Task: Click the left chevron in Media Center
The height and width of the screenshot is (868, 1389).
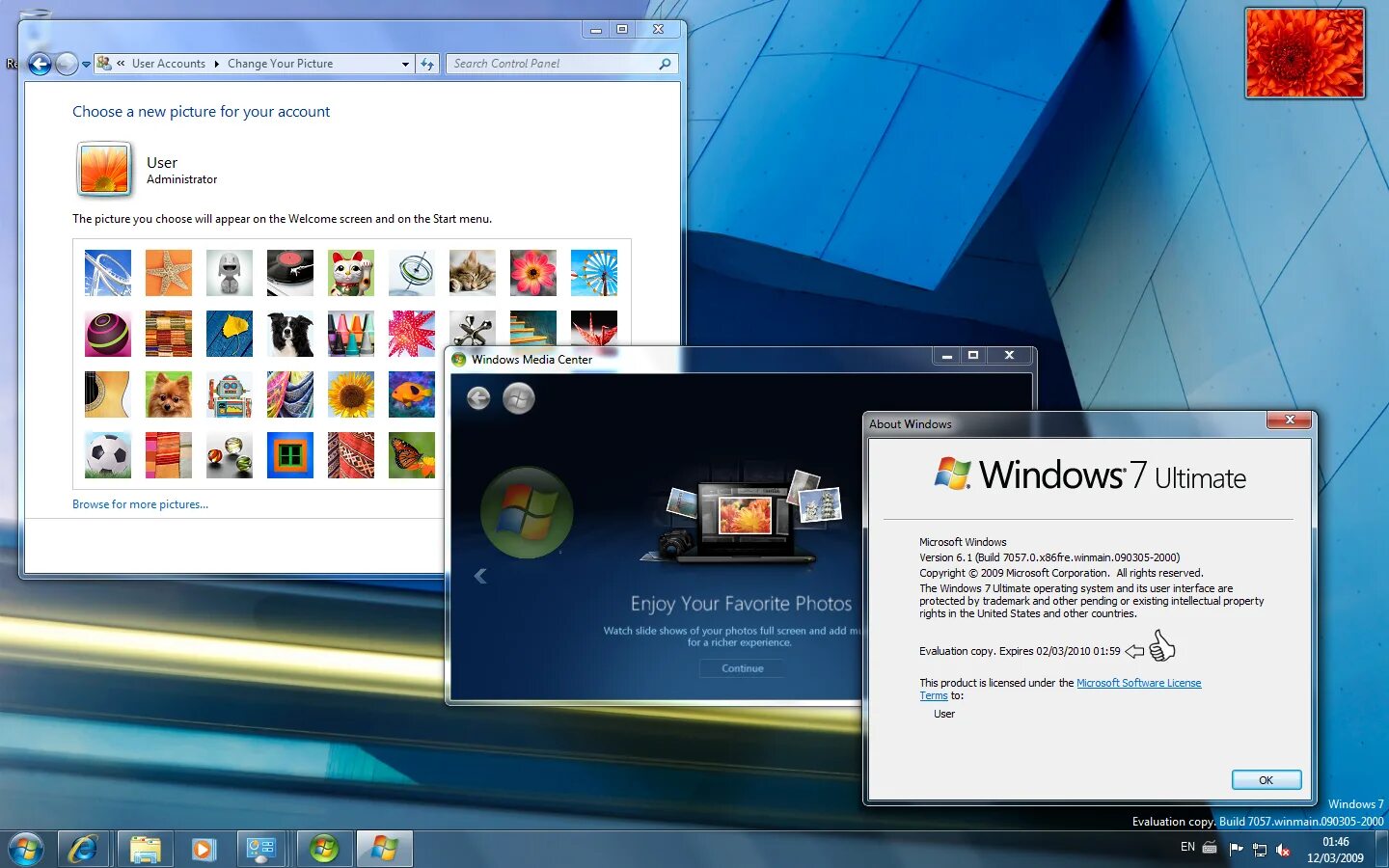Action: coord(480,576)
